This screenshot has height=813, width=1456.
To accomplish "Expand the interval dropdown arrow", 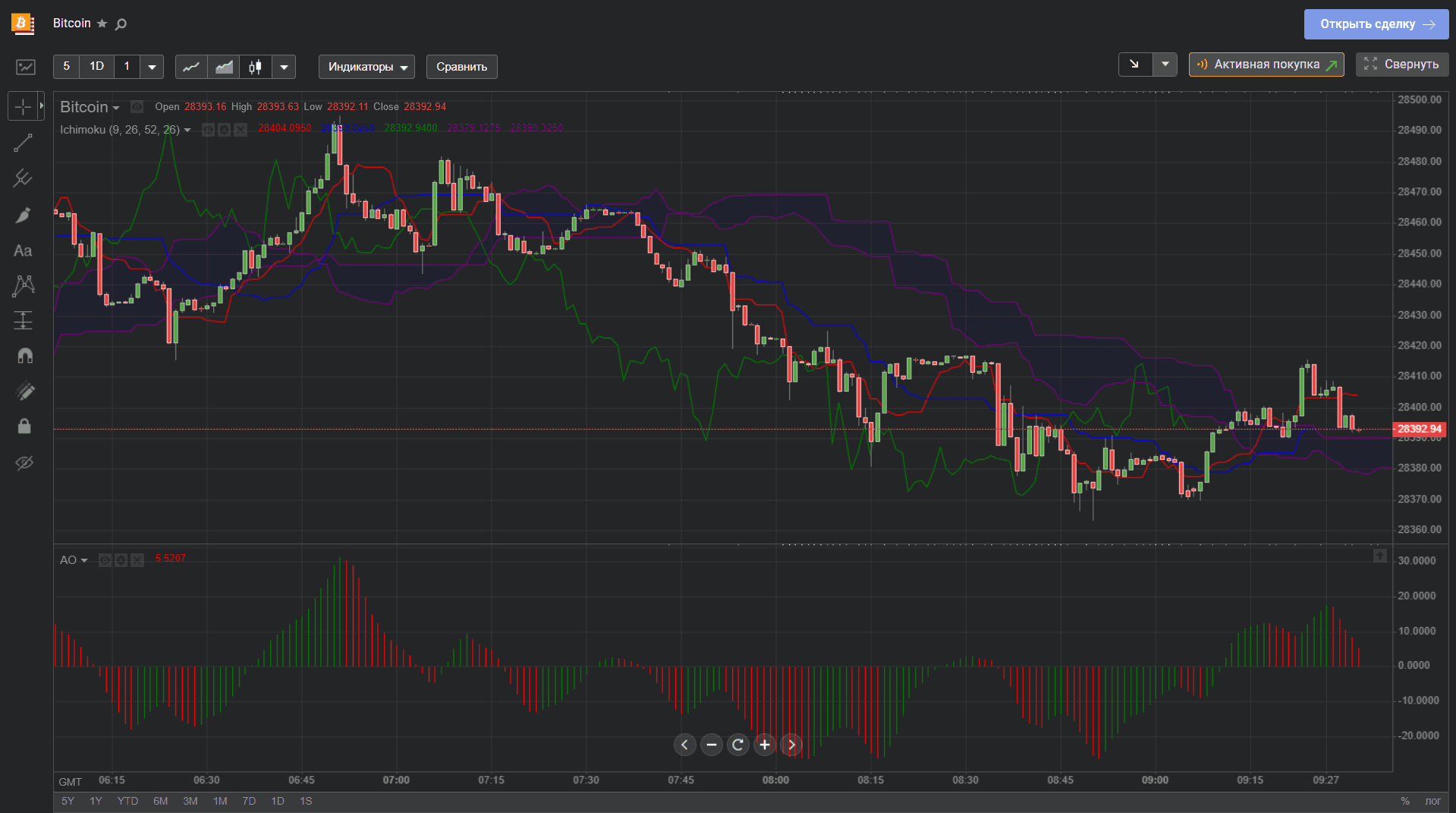I will 152,67.
